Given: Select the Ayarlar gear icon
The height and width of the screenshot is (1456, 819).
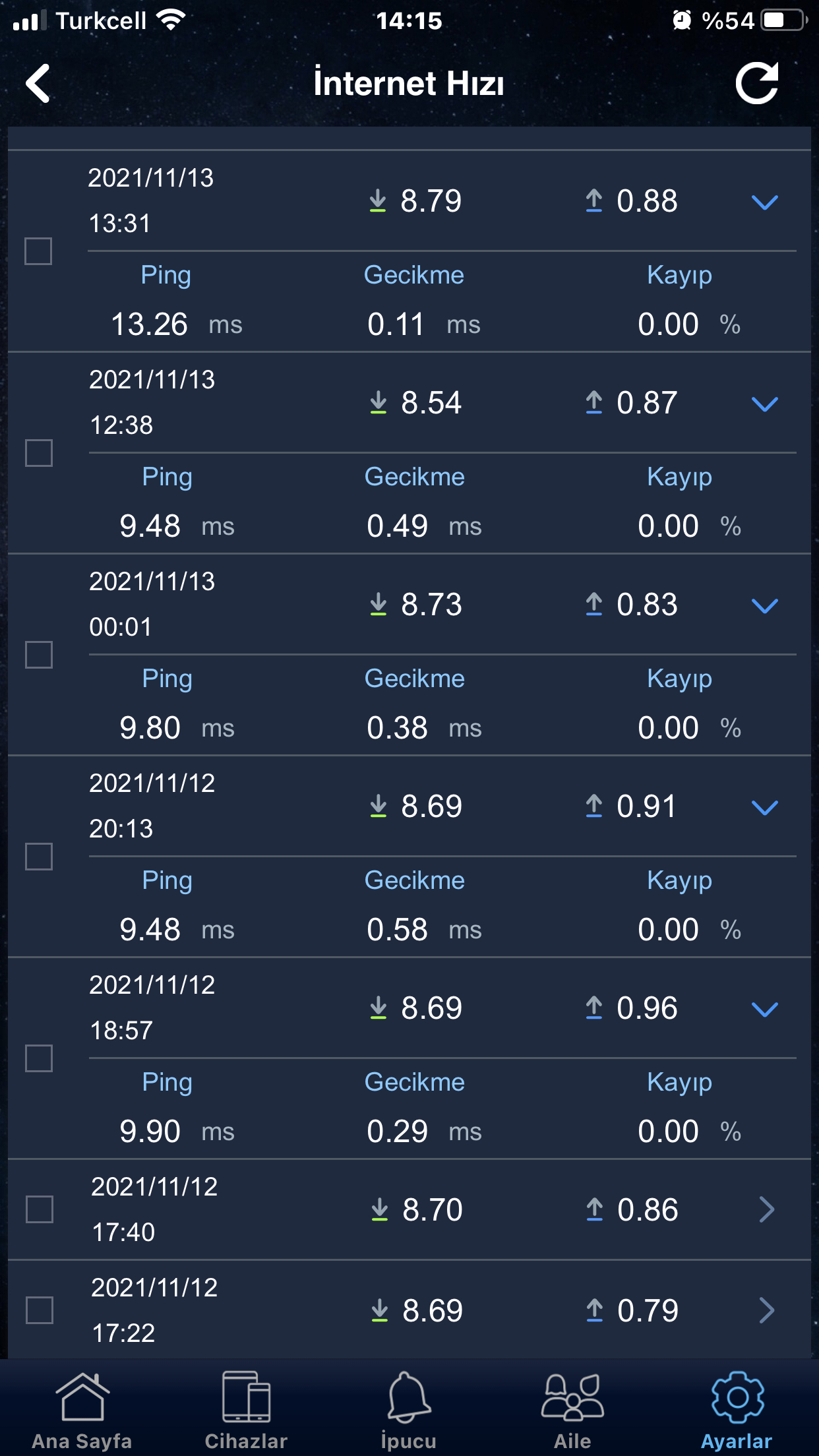Looking at the screenshot, I should (x=737, y=1398).
